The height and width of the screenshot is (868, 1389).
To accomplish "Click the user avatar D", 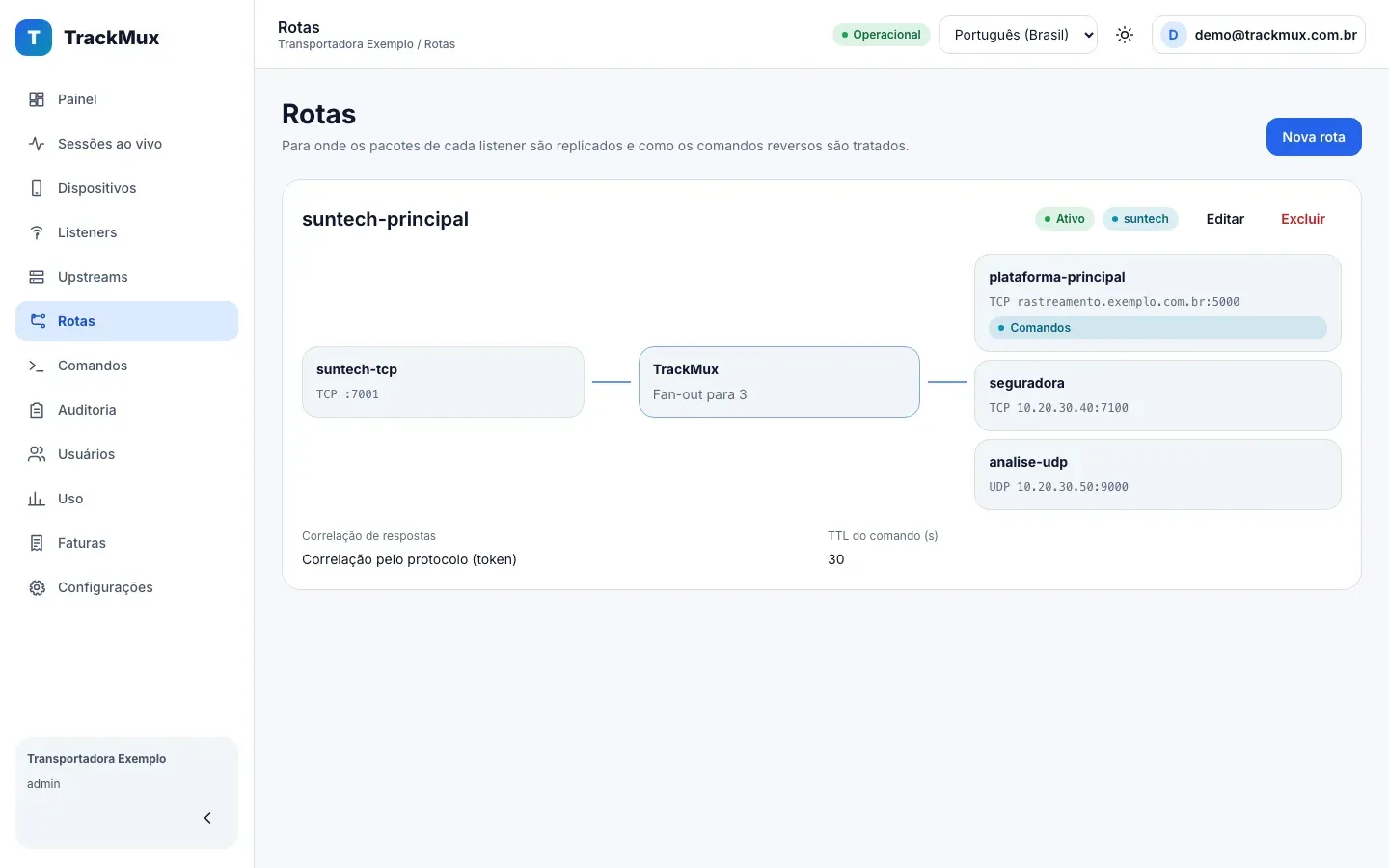I will pos(1173,35).
